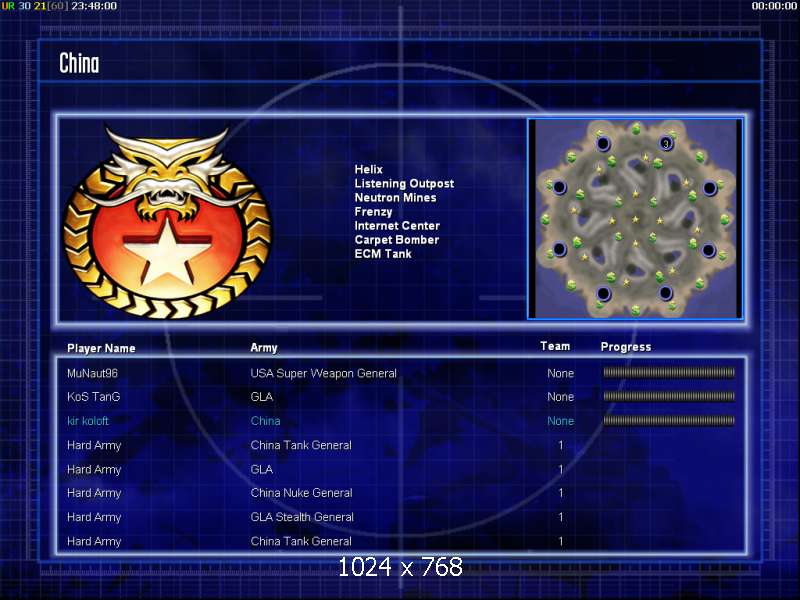Click kir koloft's loading progress bar
This screenshot has height=600, width=800.
pyautogui.click(x=669, y=420)
